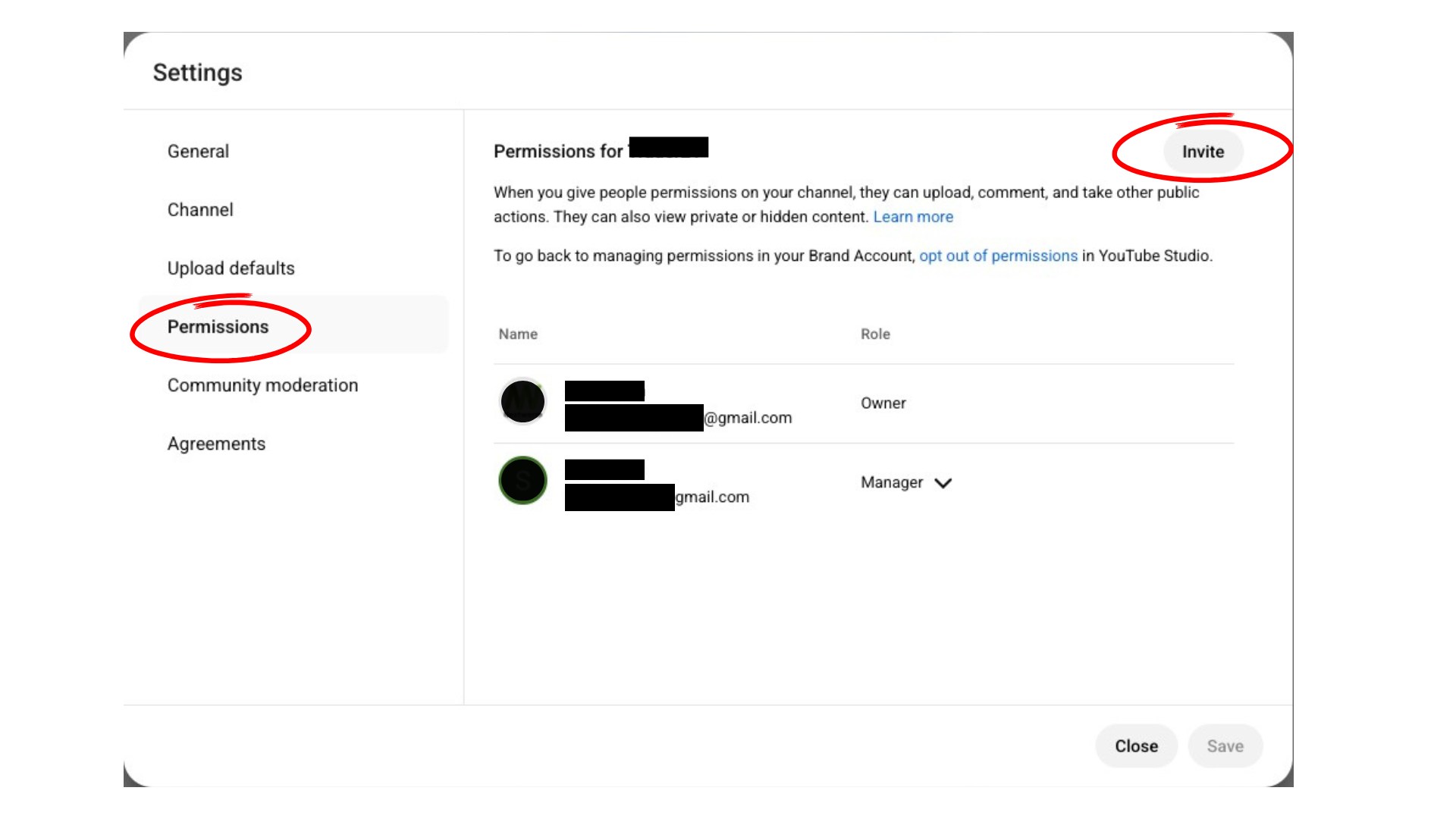Select the Role column header
The width and height of the screenshot is (1456, 819).
(875, 334)
